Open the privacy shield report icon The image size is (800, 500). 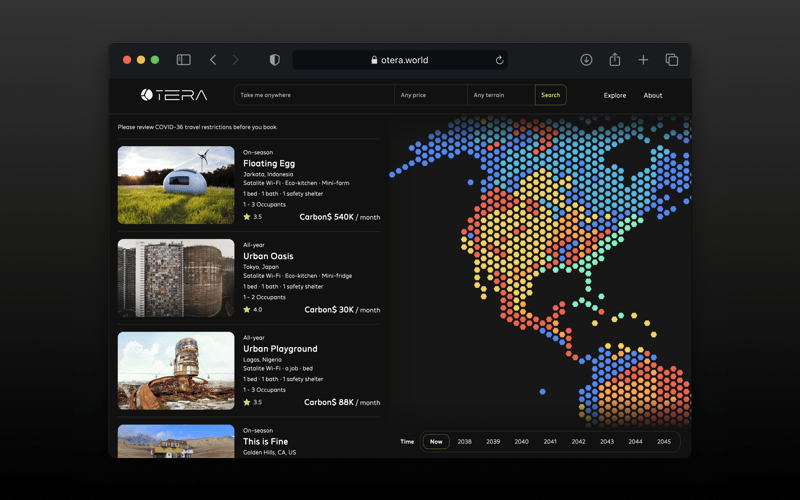click(275, 60)
